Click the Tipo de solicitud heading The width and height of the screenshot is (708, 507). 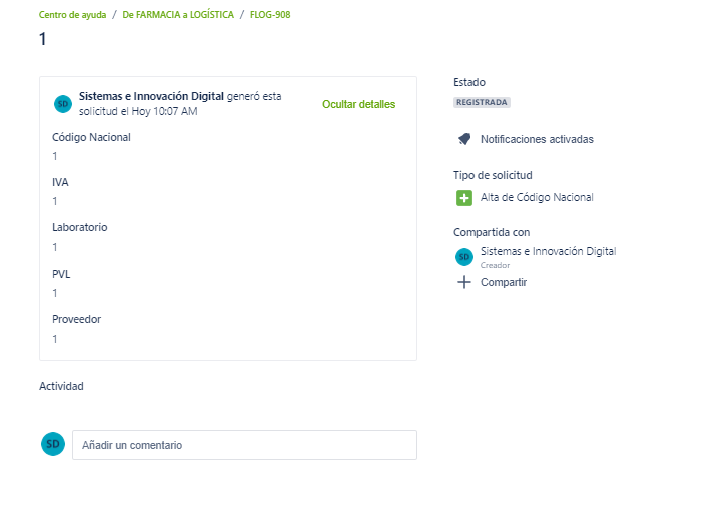[x=493, y=175]
